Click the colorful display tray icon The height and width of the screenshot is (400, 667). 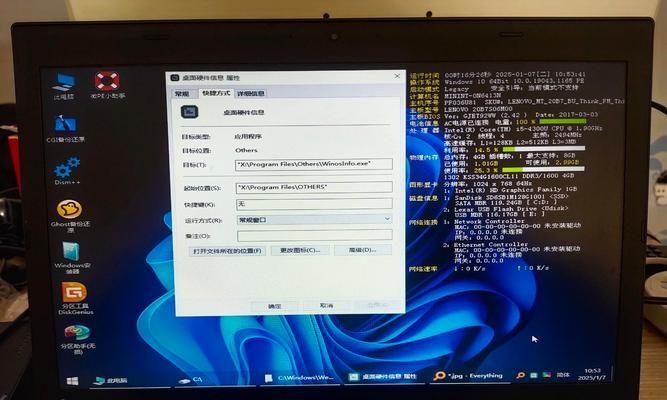pos(547,375)
